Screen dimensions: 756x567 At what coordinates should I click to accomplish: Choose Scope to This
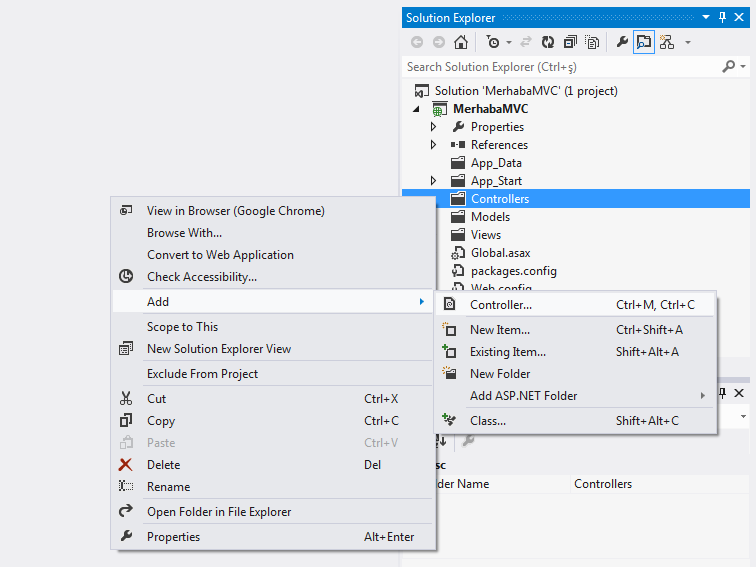tap(273, 326)
